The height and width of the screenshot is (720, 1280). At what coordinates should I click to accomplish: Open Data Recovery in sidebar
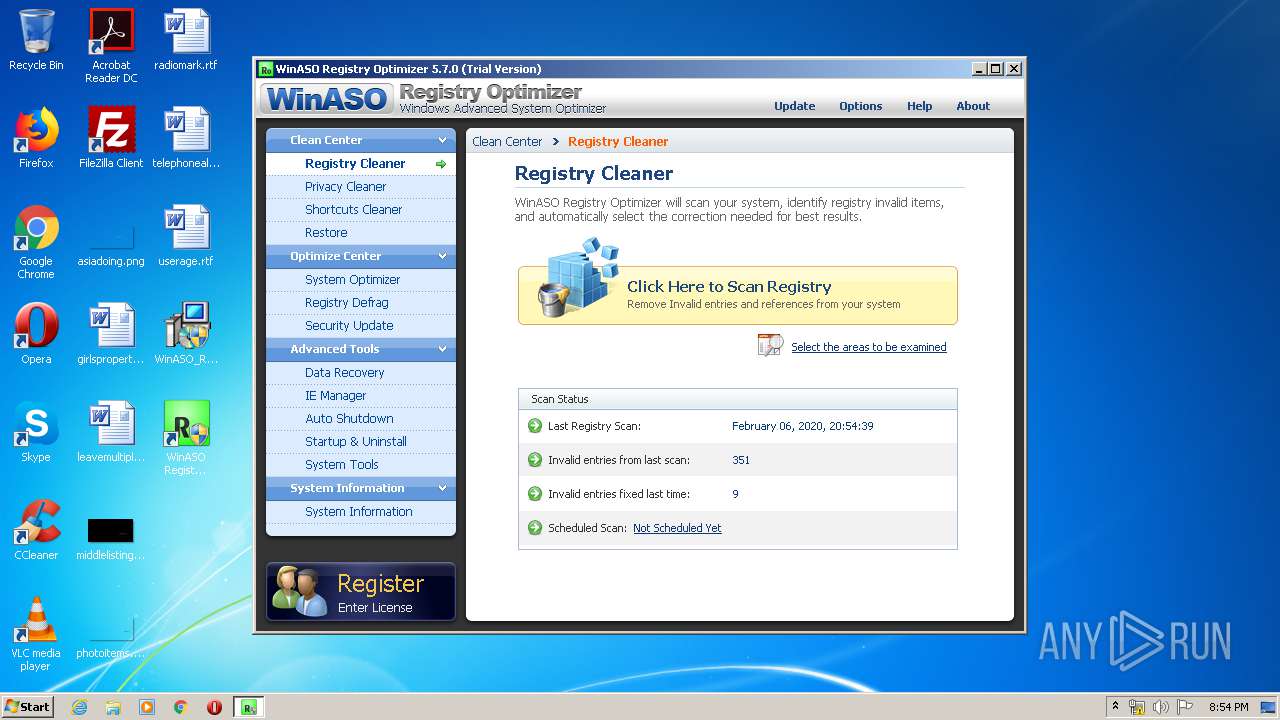tap(360, 372)
